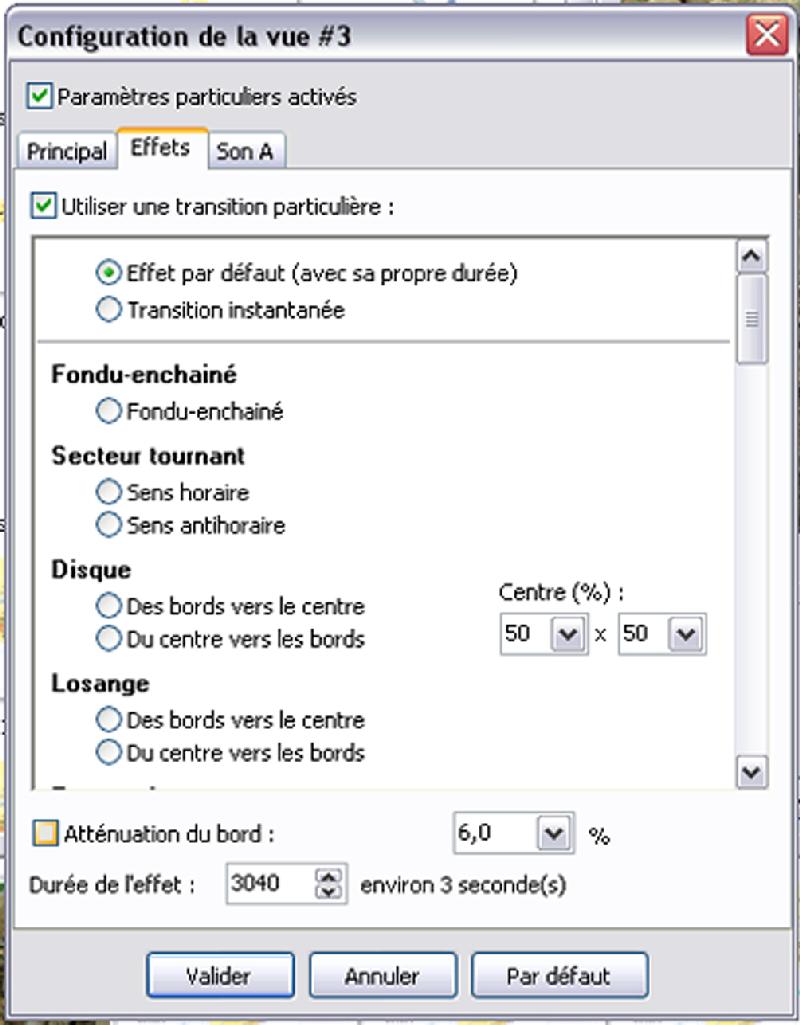Choose the Fondu-enchaîné radio option

[x=108, y=411]
